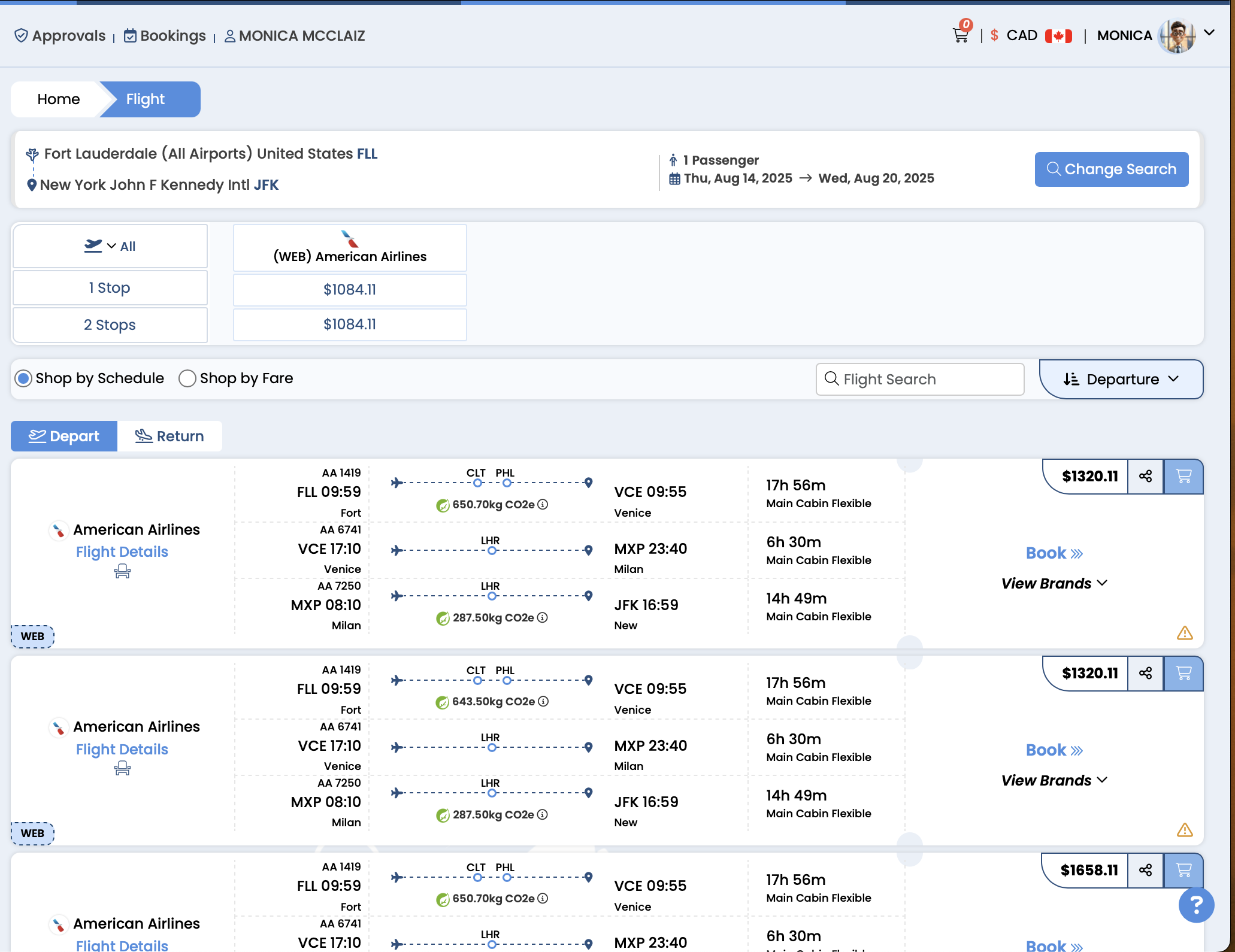The height and width of the screenshot is (952, 1235).
Task: Book the second $1320.11 flight
Action: point(1054,750)
